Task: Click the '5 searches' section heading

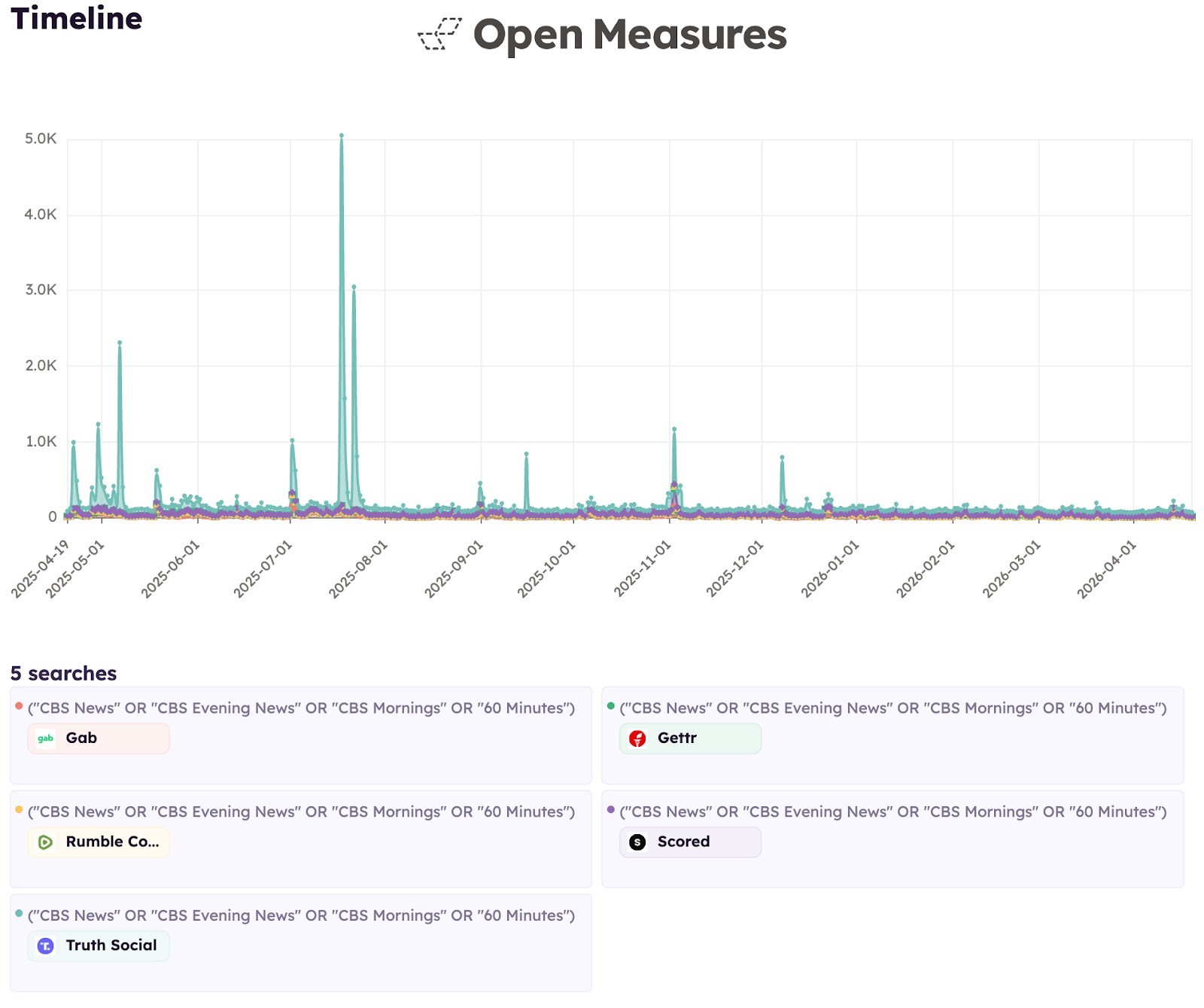Action: (62, 671)
